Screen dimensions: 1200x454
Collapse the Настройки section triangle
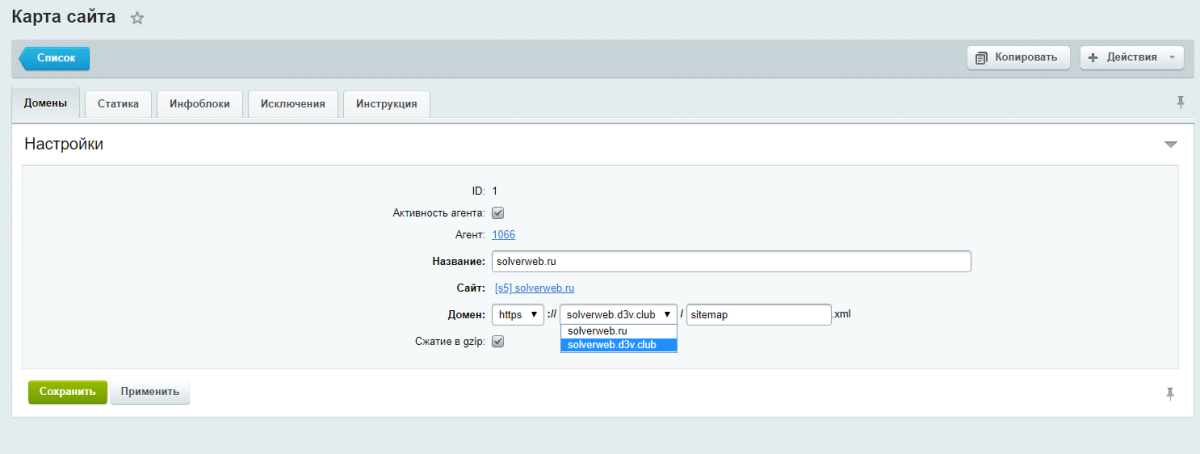[x=1171, y=145]
